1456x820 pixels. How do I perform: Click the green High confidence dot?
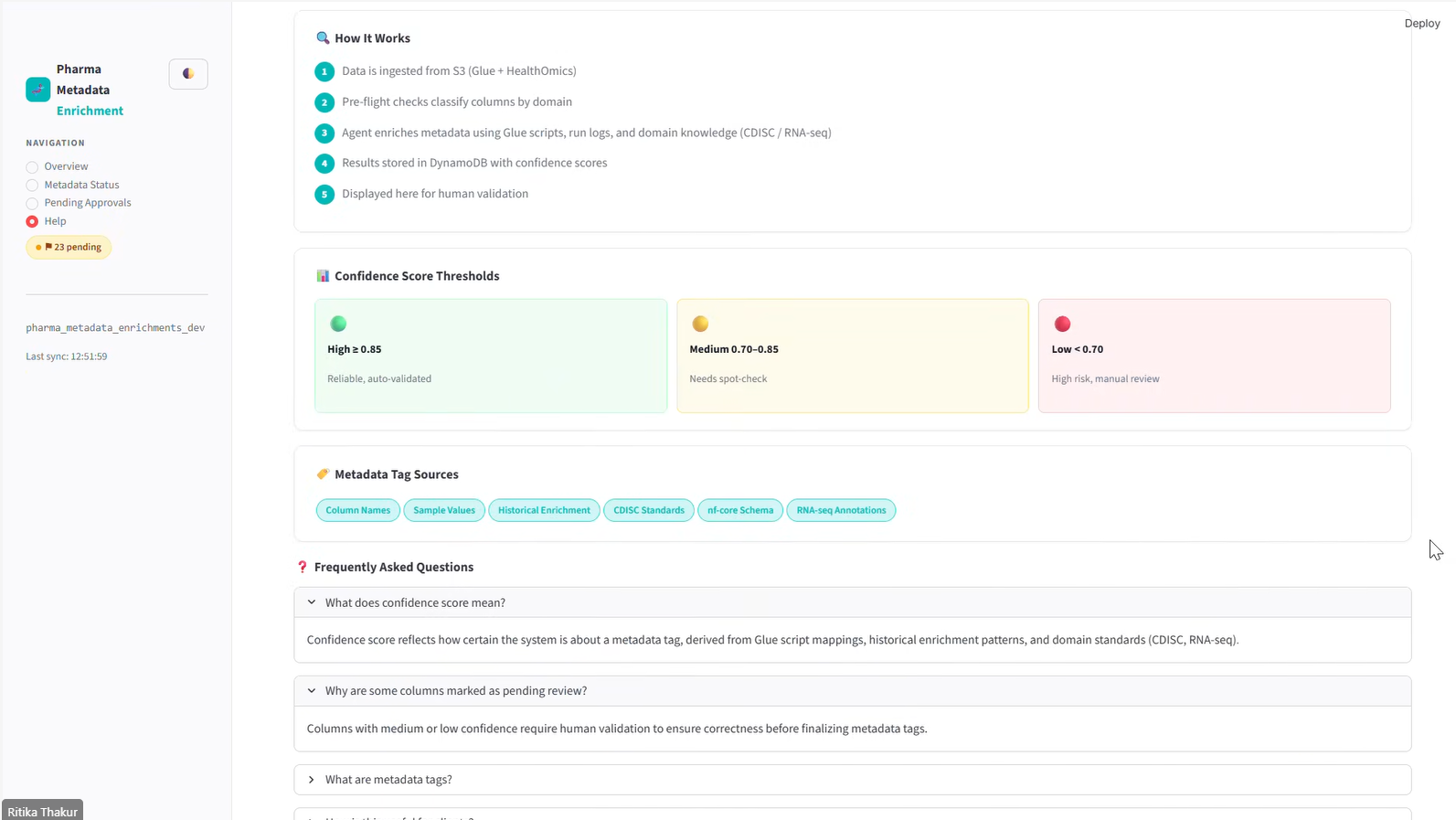pyautogui.click(x=338, y=324)
